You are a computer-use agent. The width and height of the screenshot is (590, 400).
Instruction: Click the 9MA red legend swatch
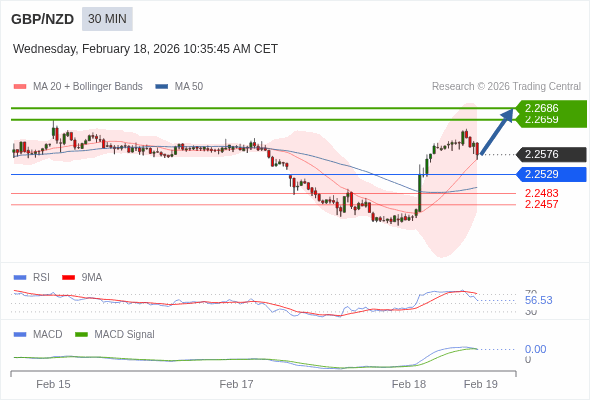pyautogui.click(x=68, y=278)
